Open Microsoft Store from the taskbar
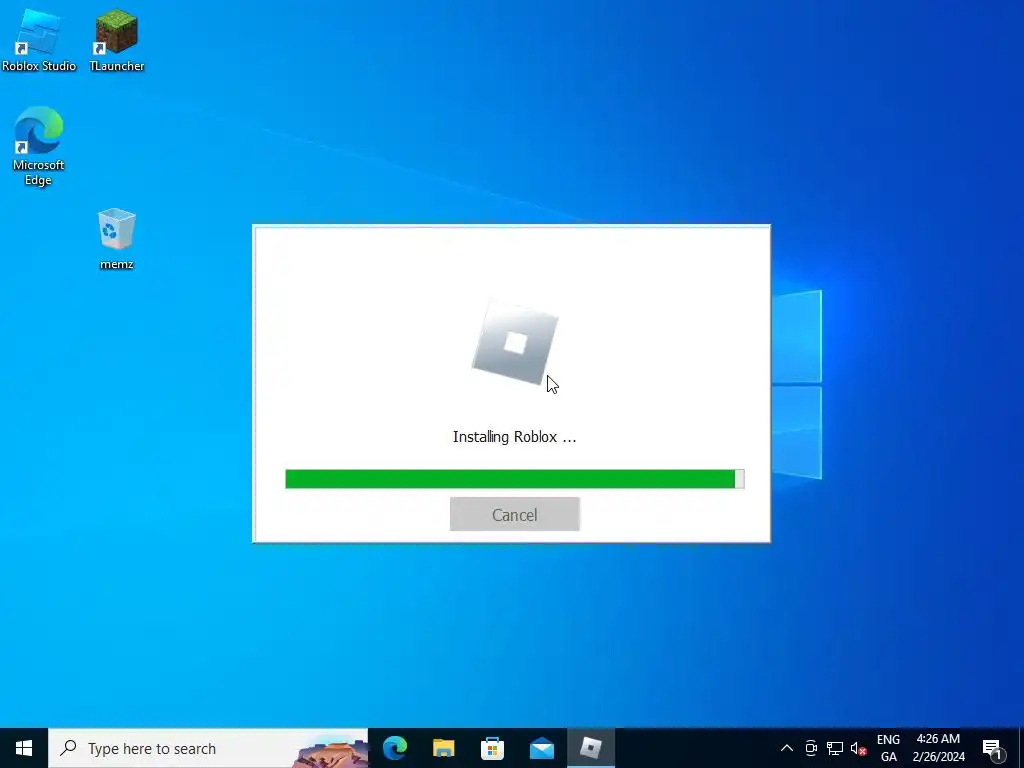This screenshot has width=1024, height=768. click(492, 748)
